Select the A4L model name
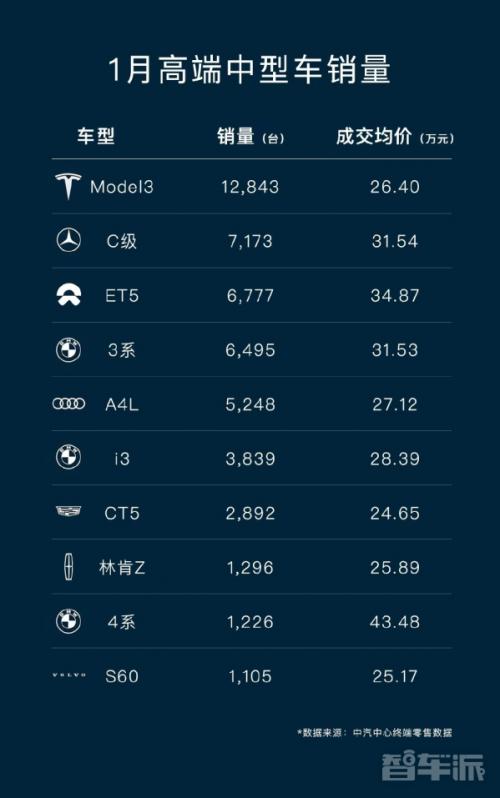The image size is (500, 798). [122, 404]
